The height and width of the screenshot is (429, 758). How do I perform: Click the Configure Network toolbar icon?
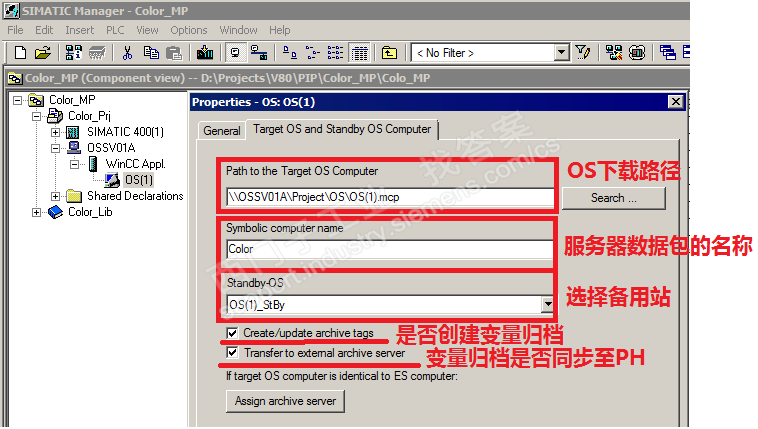[614, 52]
